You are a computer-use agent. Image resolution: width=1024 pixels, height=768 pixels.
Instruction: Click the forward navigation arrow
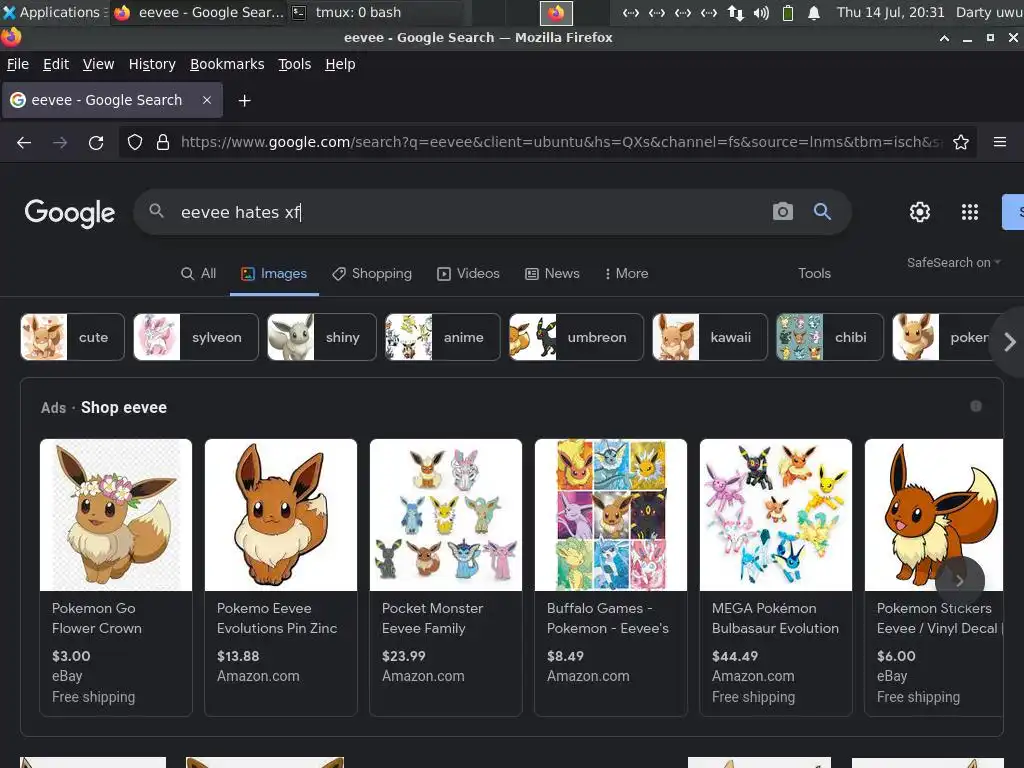60,142
